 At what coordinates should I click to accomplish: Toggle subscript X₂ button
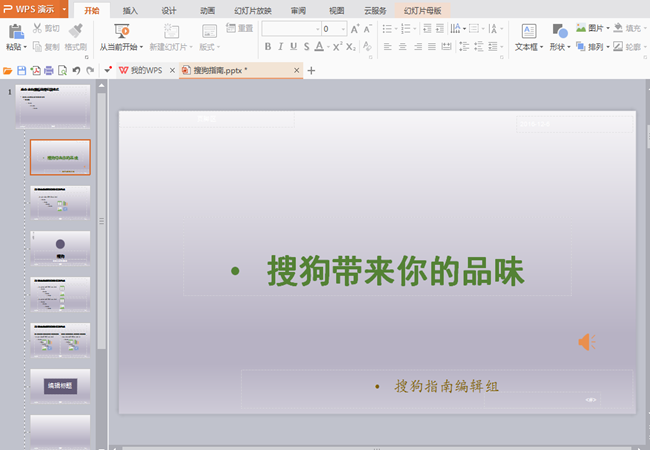pos(351,47)
